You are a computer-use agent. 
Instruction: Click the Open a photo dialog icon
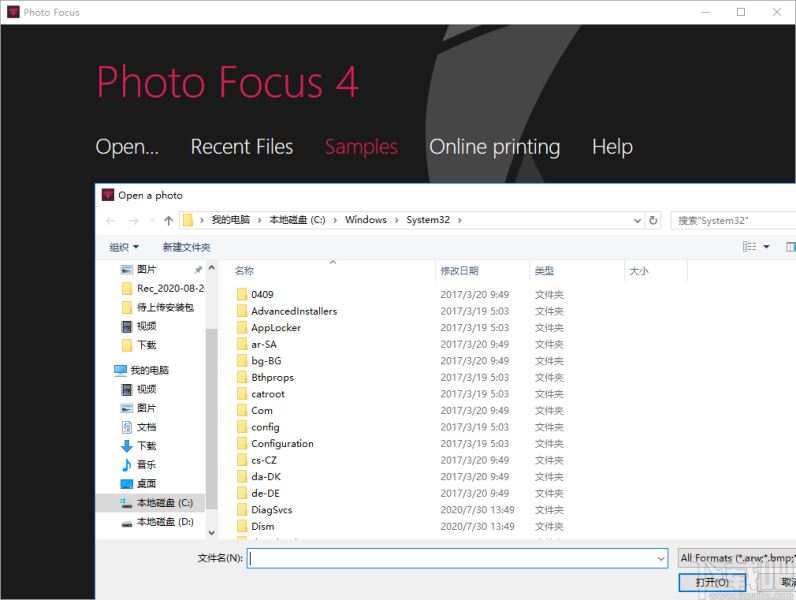pos(108,195)
